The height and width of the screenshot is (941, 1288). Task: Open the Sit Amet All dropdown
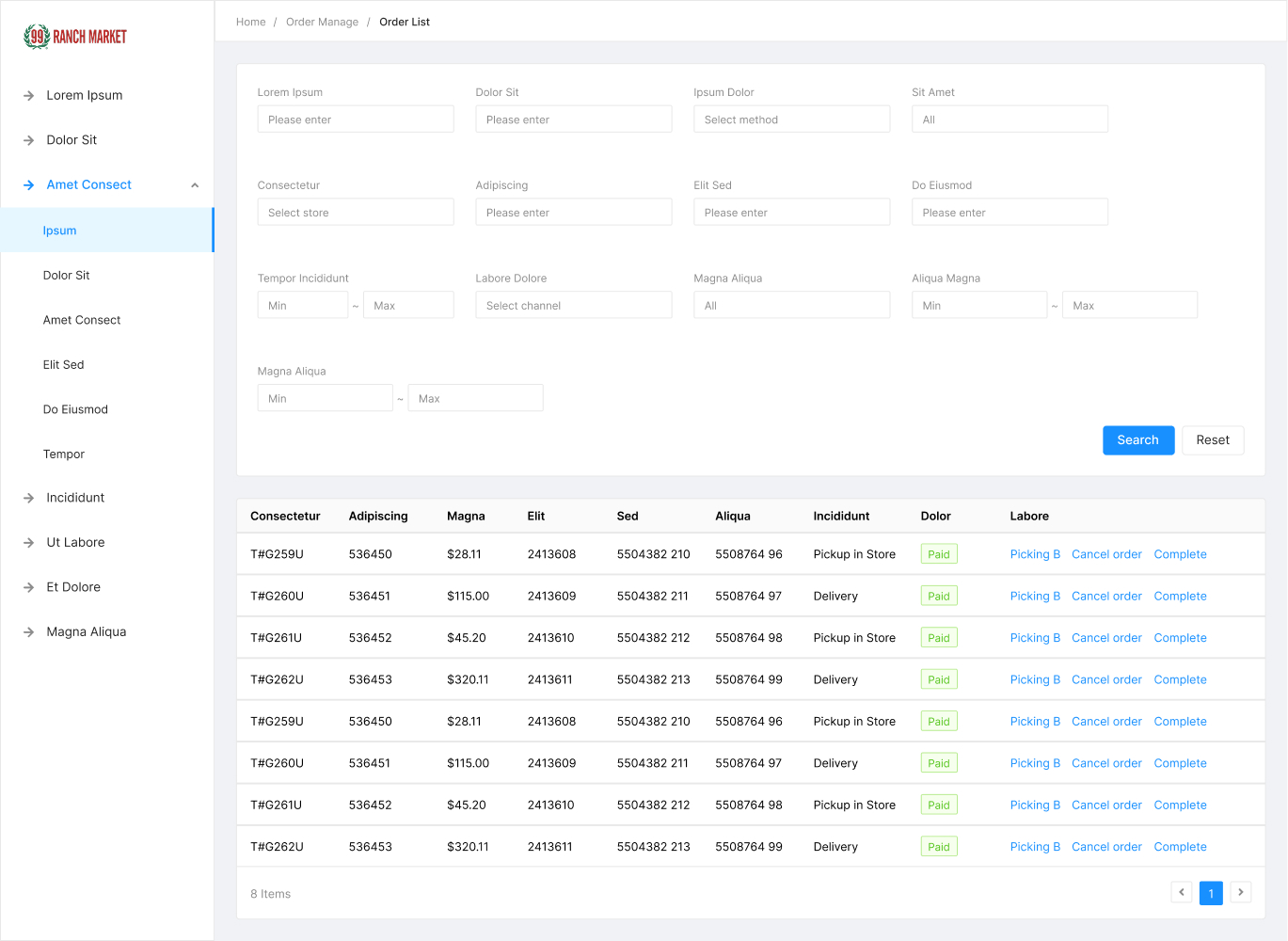point(1010,120)
